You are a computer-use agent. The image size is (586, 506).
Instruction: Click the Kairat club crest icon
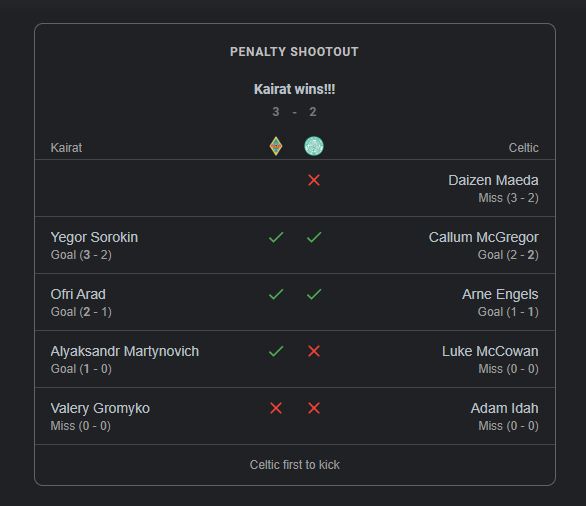click(x=276, y=146)
